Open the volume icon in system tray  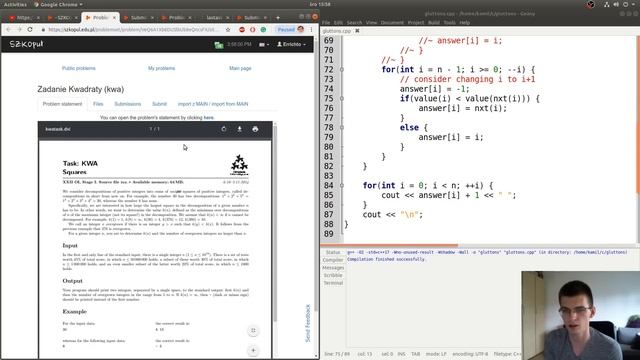[x=616, y=4]
